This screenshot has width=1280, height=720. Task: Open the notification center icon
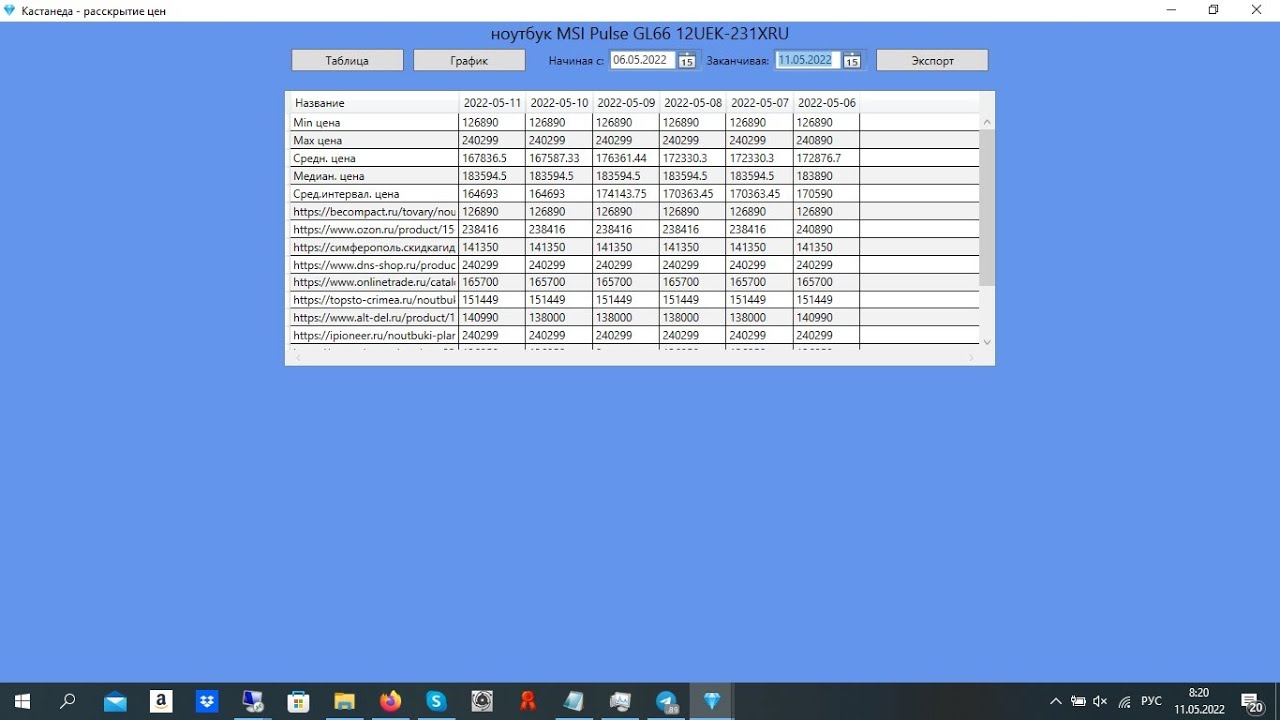tap(1252, 702)
